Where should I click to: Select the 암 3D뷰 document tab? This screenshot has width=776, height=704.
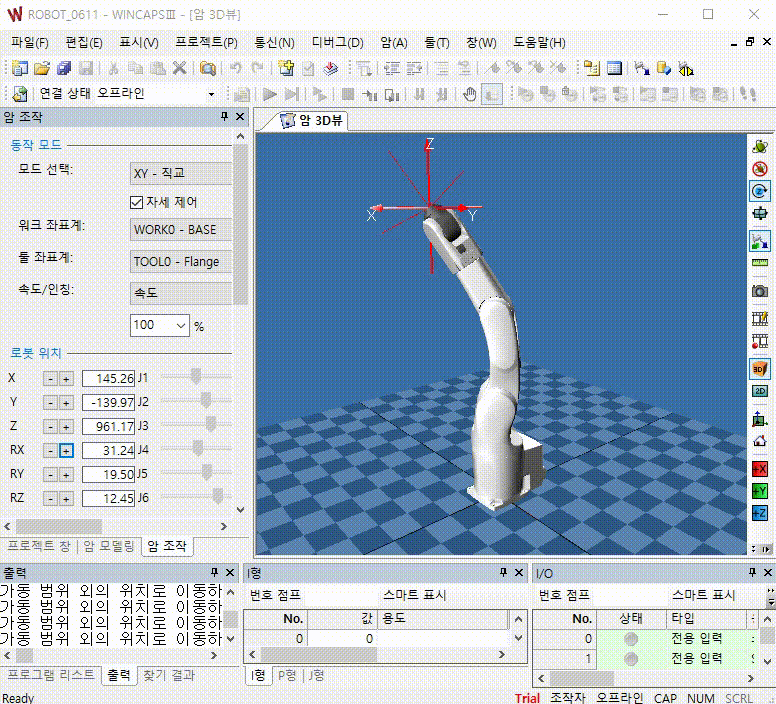tap(312, 120)
